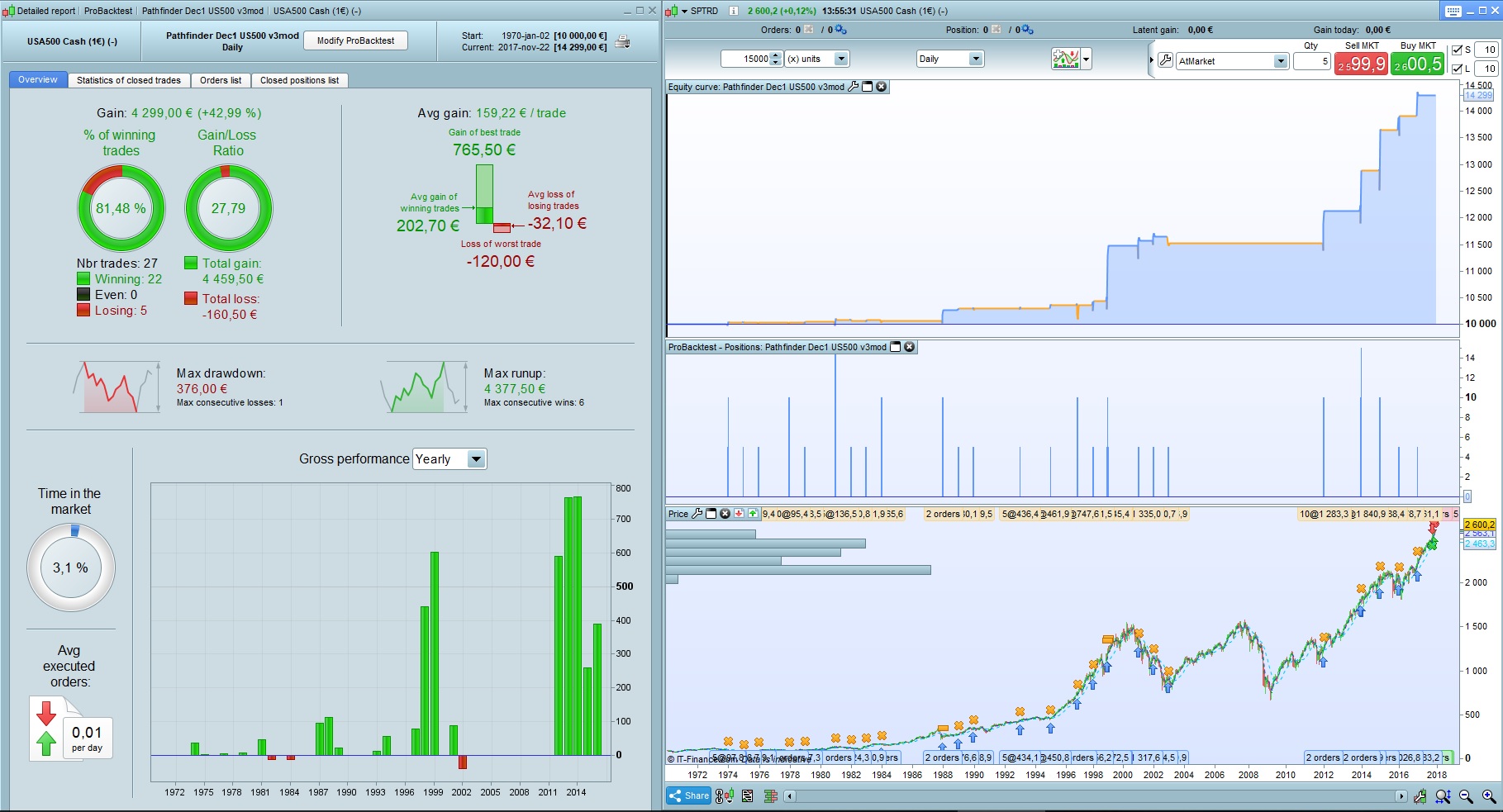This screenshot has height=812, width=1503.
Task: Toggle the S stop checkbox
Action: tap(1457, 50)
